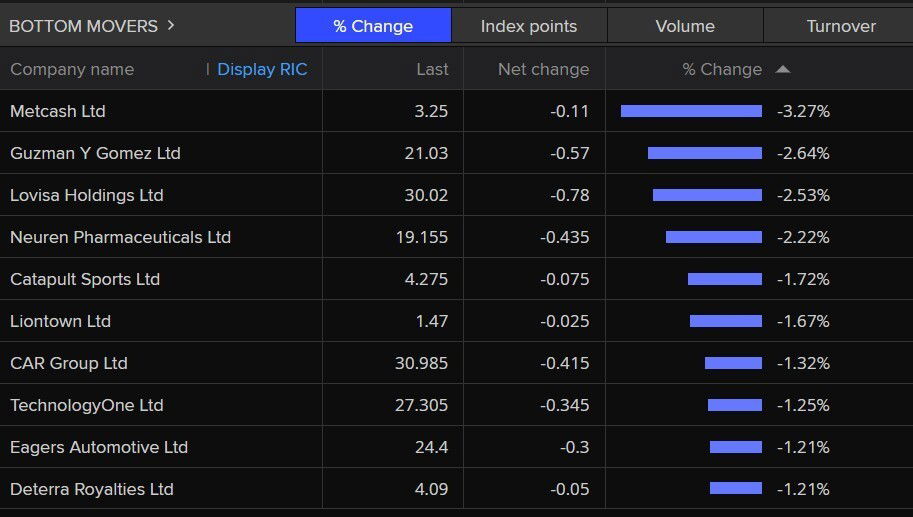This screenshot has height=517, width=913.
Task: Select the Liontown Ltd row
Action: pyautogui.click(x=60, y=321)
